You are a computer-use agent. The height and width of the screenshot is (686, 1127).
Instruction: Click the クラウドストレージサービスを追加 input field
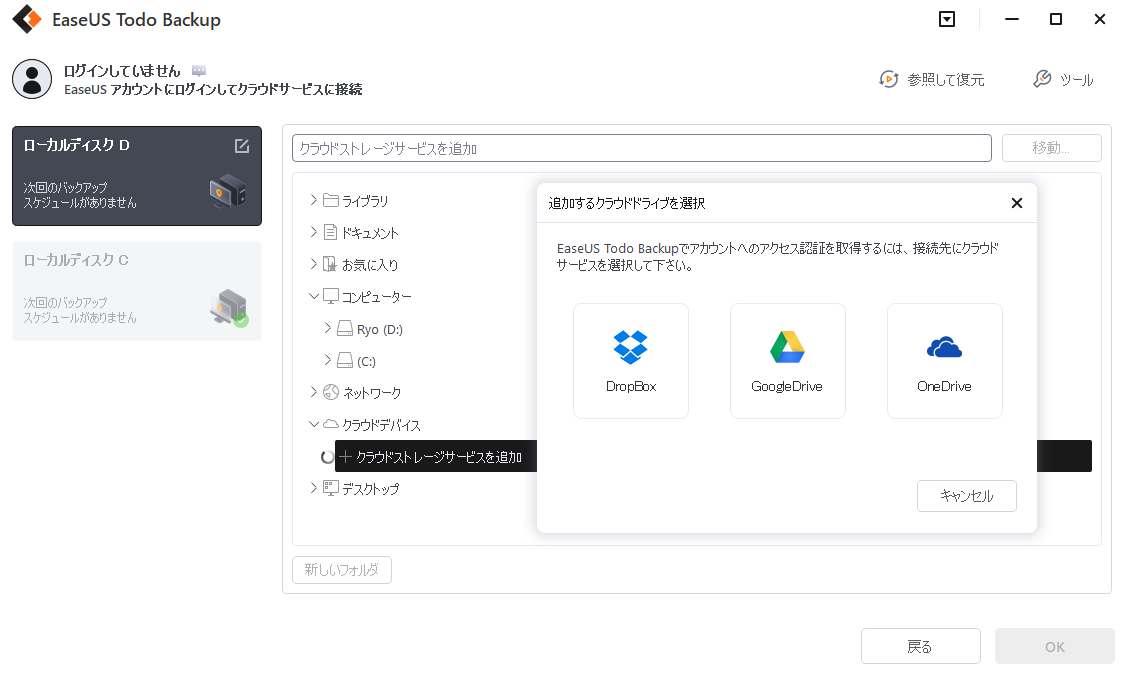pyautogui.click(x=641, y=147)
